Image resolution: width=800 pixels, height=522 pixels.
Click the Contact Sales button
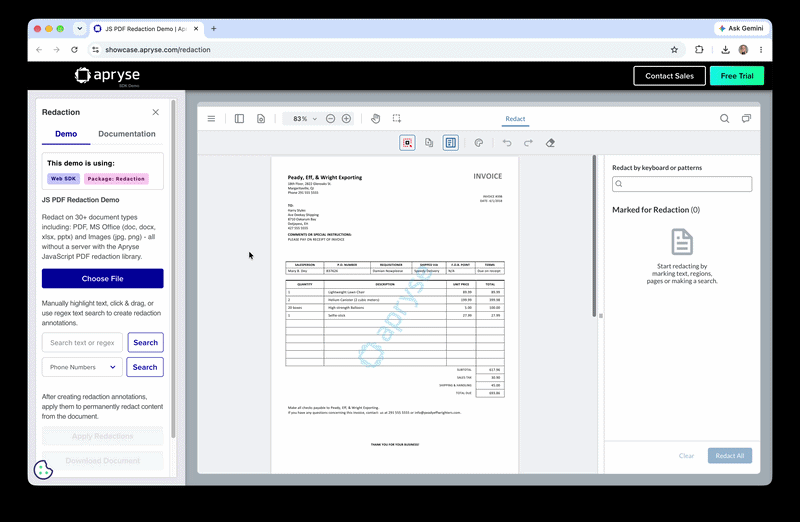(x=669, y=76)
